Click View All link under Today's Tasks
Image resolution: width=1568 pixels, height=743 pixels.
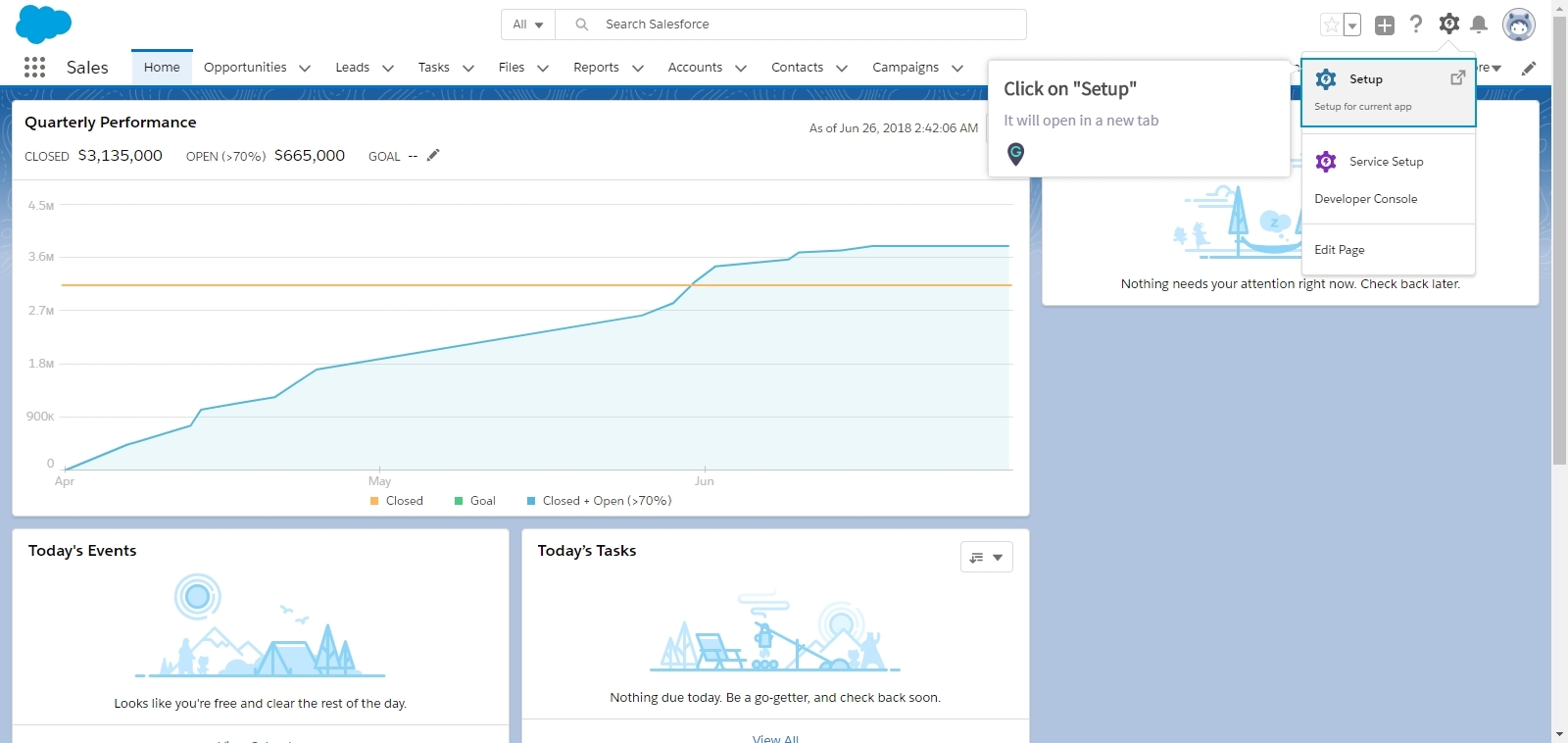click(x=775, y=738)
